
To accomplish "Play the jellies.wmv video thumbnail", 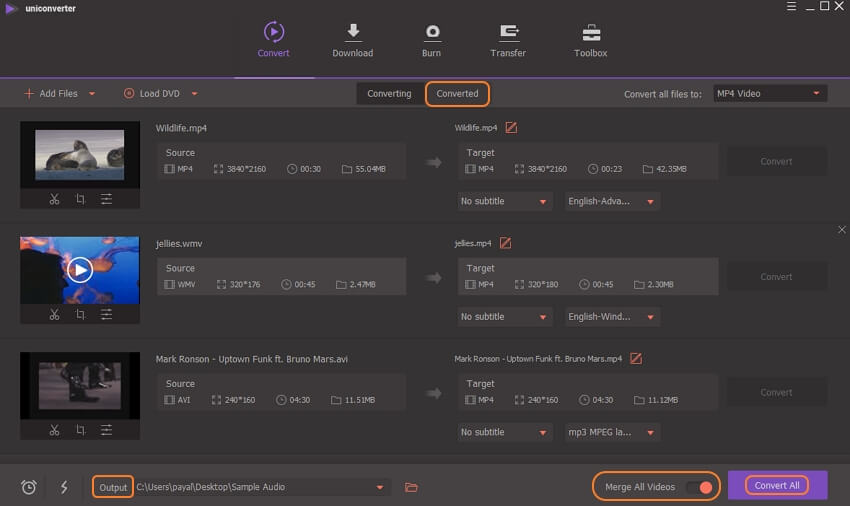I will (x=79, y=269).
